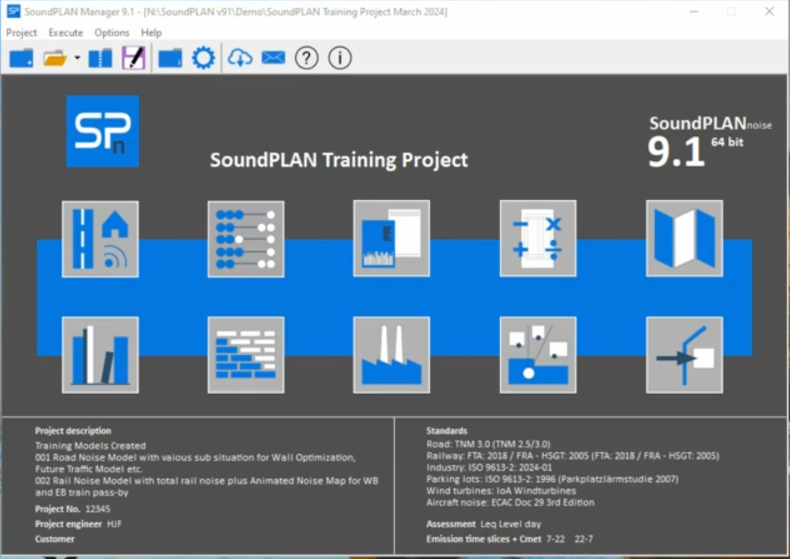The width and height of the screenshot is (790, 559).
Task: Launch the Geo-Database road and house tile
Action: (x=100, y=239)
